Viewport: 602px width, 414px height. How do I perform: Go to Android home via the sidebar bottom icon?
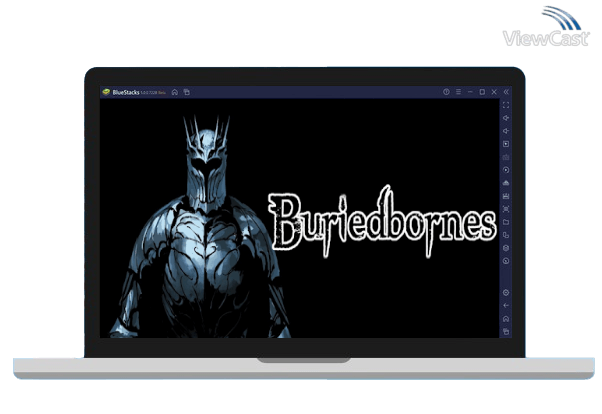pyautogui.click(x=506, y=319)
